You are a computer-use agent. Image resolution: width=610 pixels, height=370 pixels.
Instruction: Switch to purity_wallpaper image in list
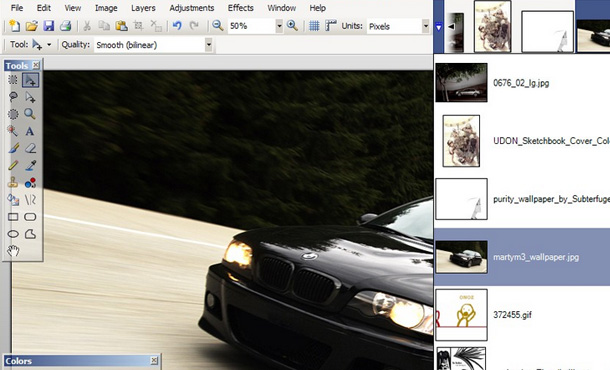[522, 199]
